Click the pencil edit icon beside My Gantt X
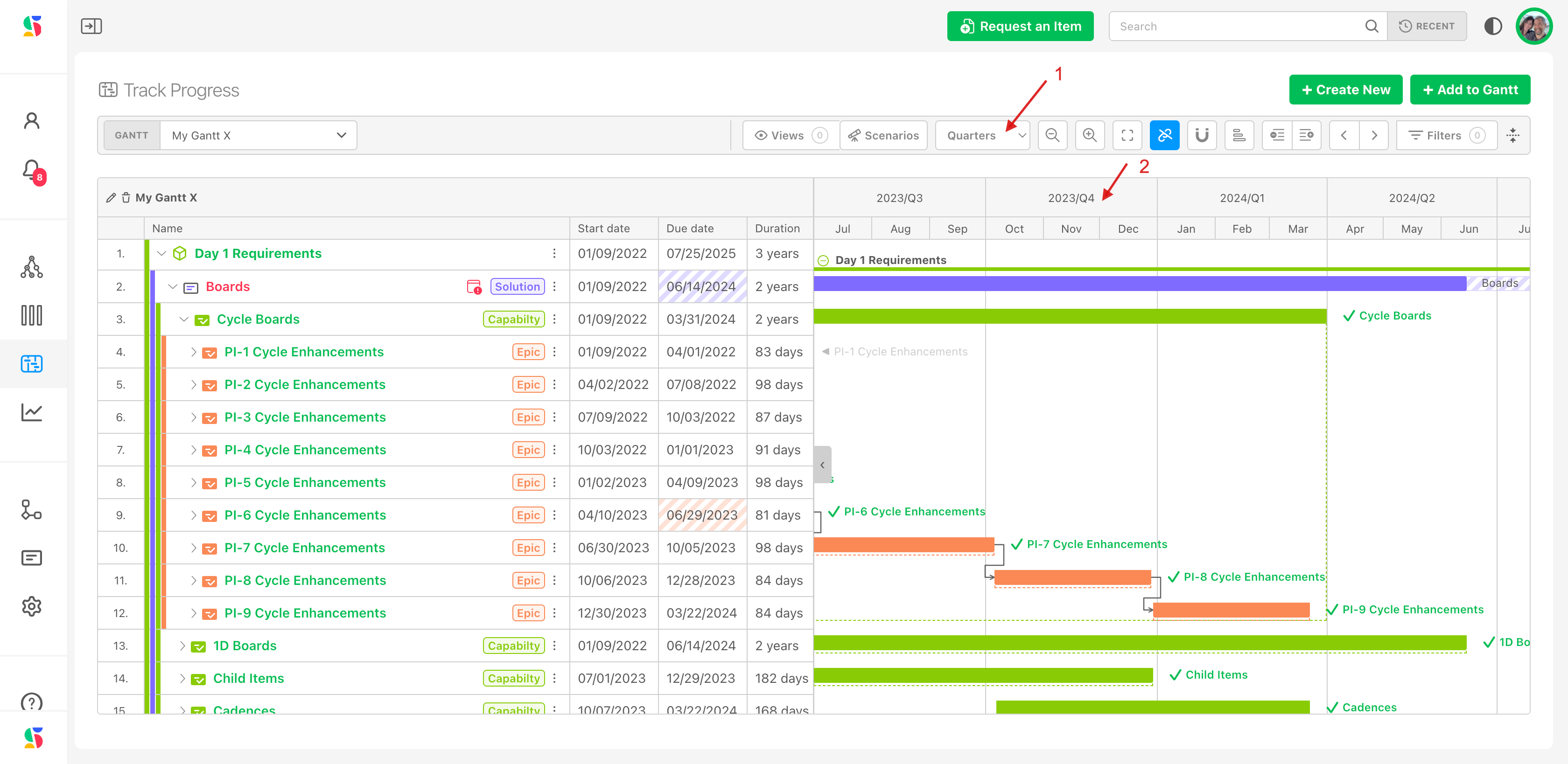Image resolution: width=1568 pixels, height=764 pixels. 111,198
